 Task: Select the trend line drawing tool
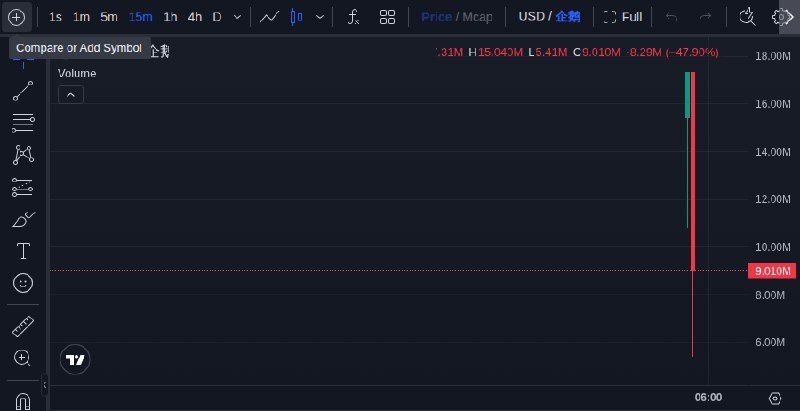coord(23,91)
